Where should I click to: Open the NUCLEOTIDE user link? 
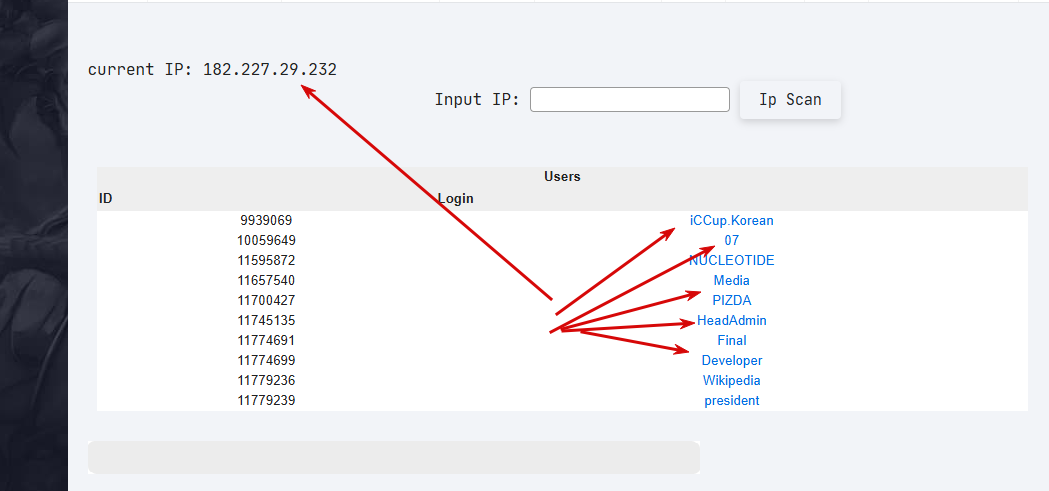click(x=731, y=260)
